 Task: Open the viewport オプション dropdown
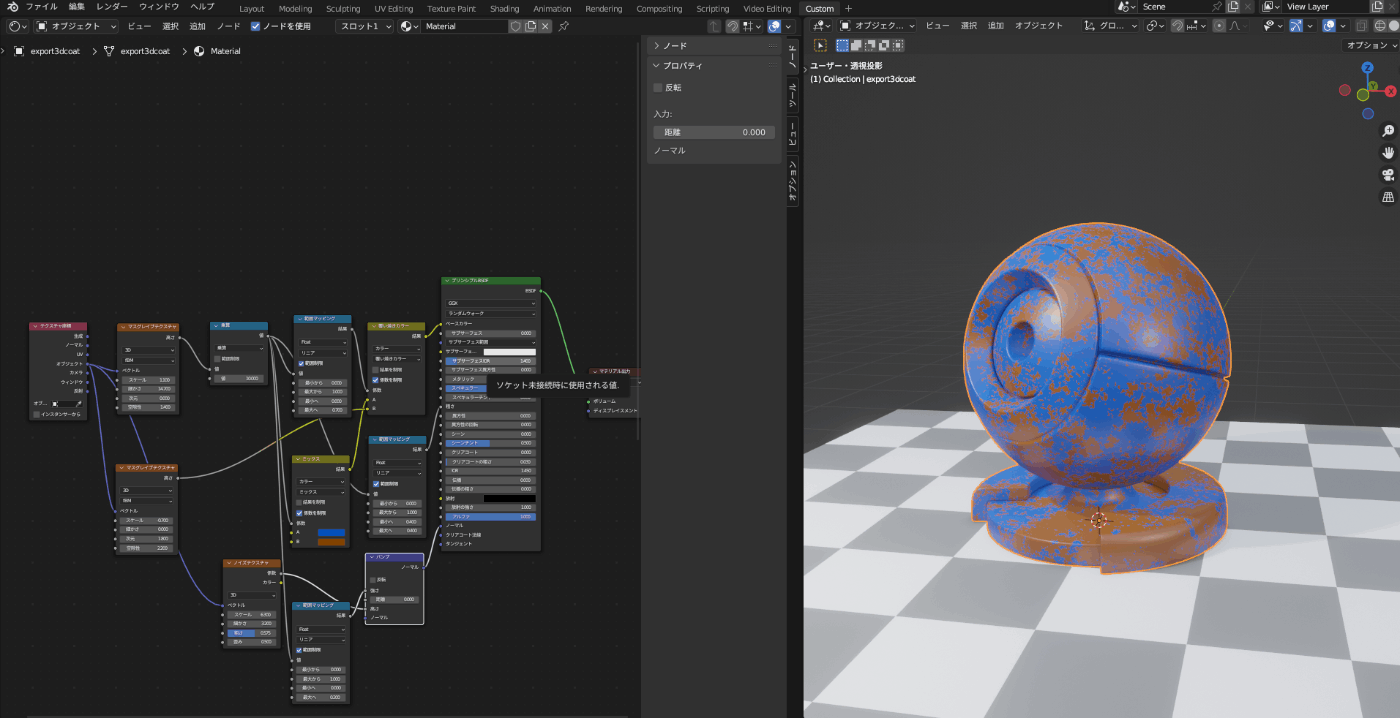click(1368, 45)
